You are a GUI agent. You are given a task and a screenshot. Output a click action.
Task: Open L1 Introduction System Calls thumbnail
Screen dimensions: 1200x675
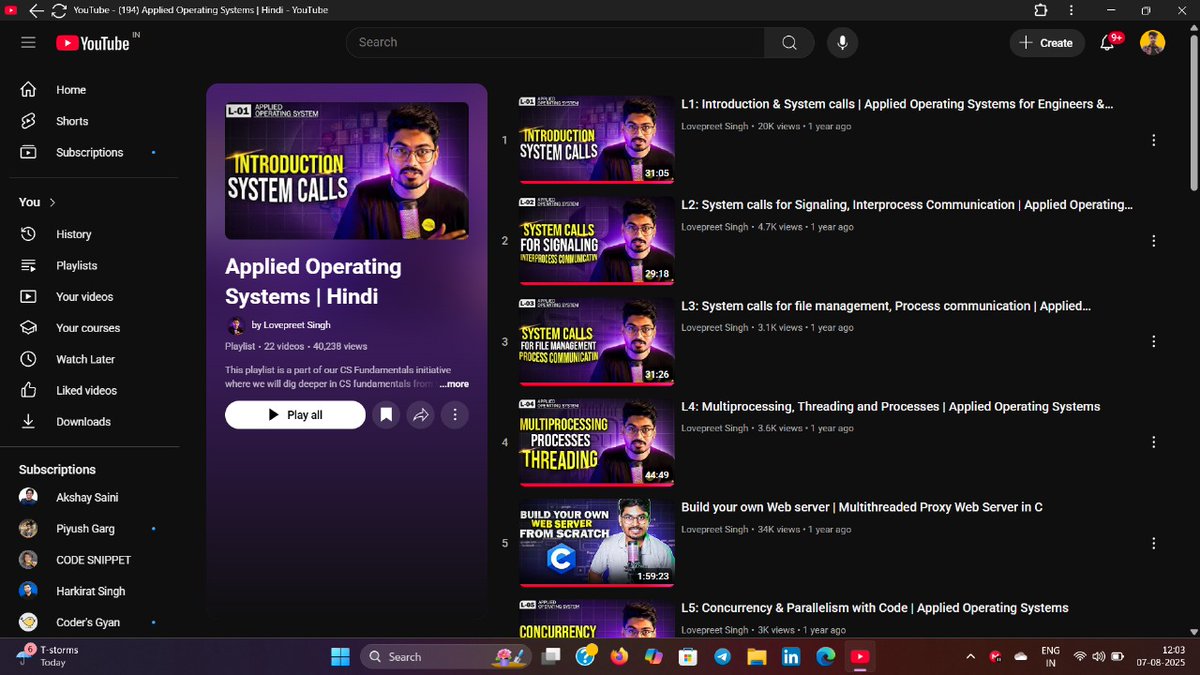pyautogui.click(x=596, y=140)
